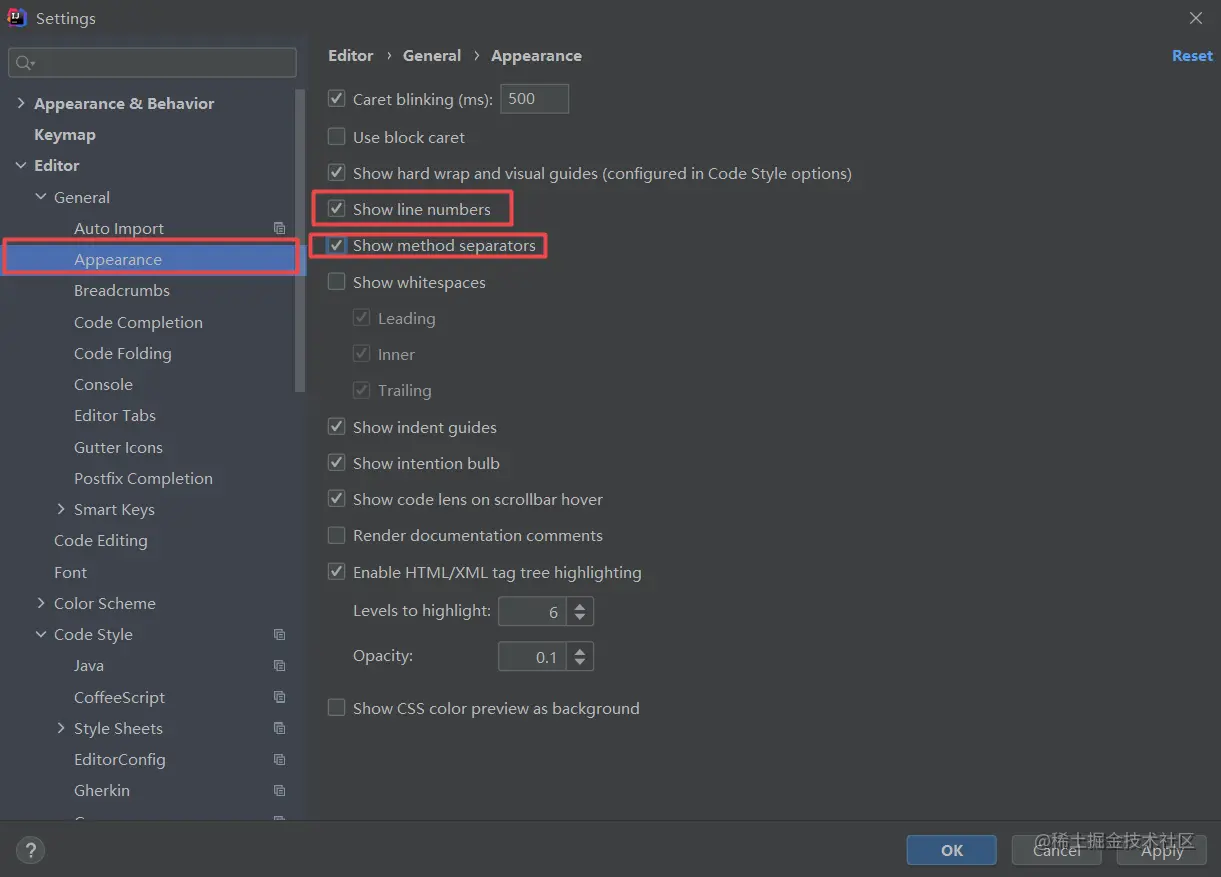Click the OK button
The image size is (1221, 877).
952,850
